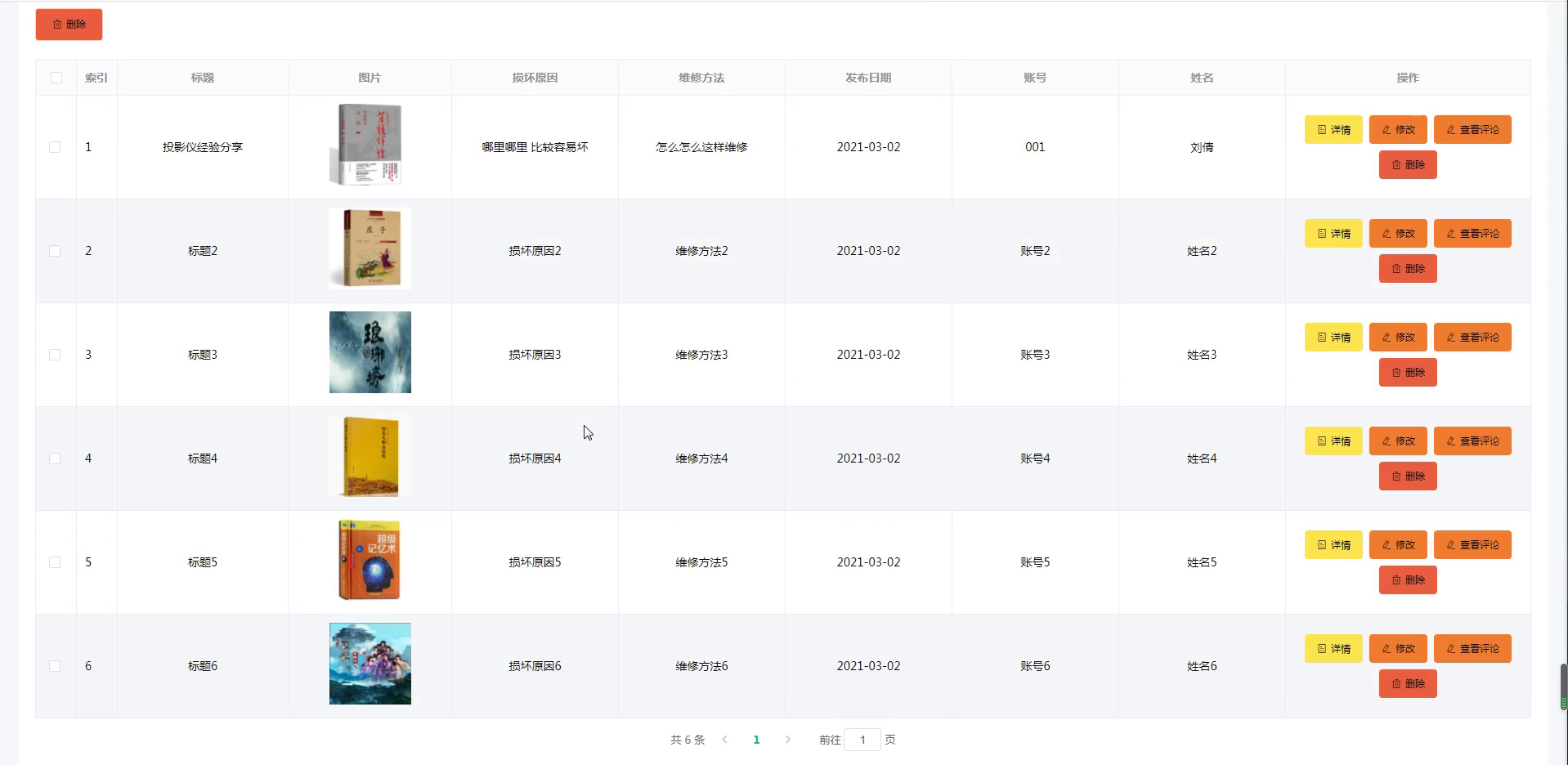Screen dimensions: 1568x765
Task: Click the account cell 001
Action: pyautogui.click(x=1035, y=147)
